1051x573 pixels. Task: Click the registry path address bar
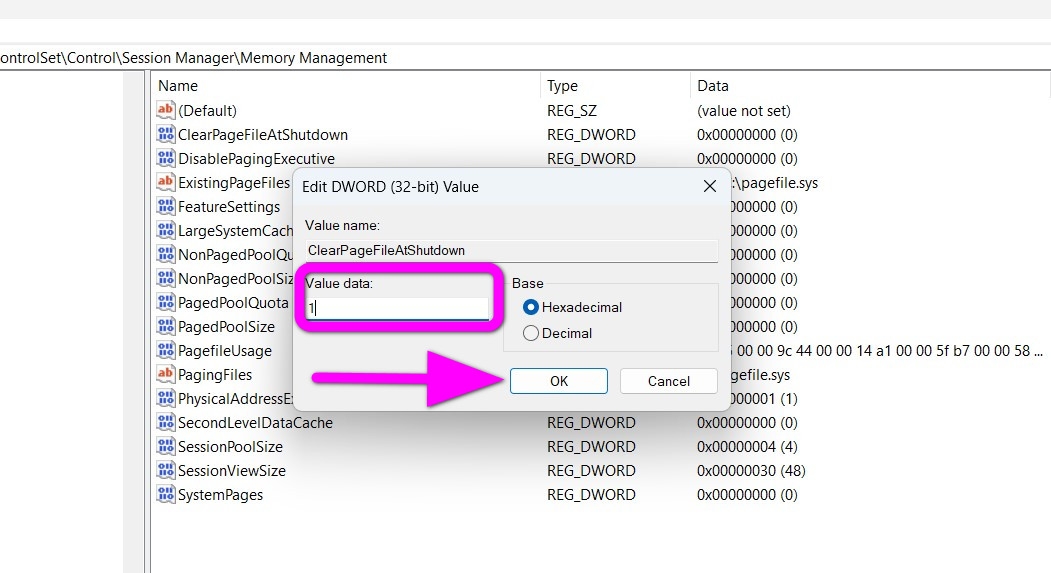526,58
